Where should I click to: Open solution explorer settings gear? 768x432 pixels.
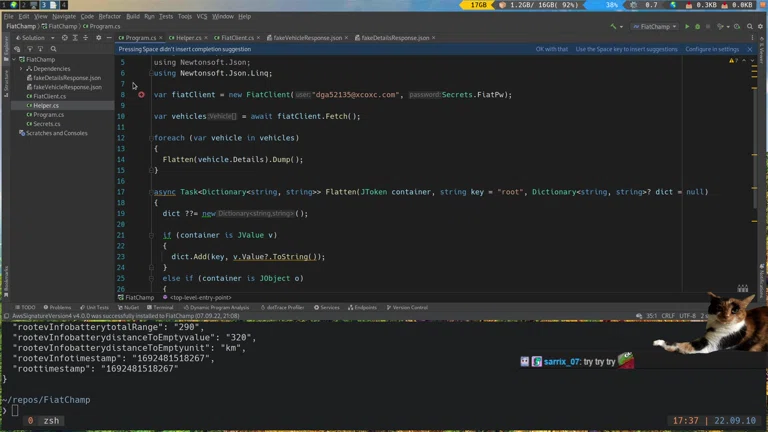point(99,38)
